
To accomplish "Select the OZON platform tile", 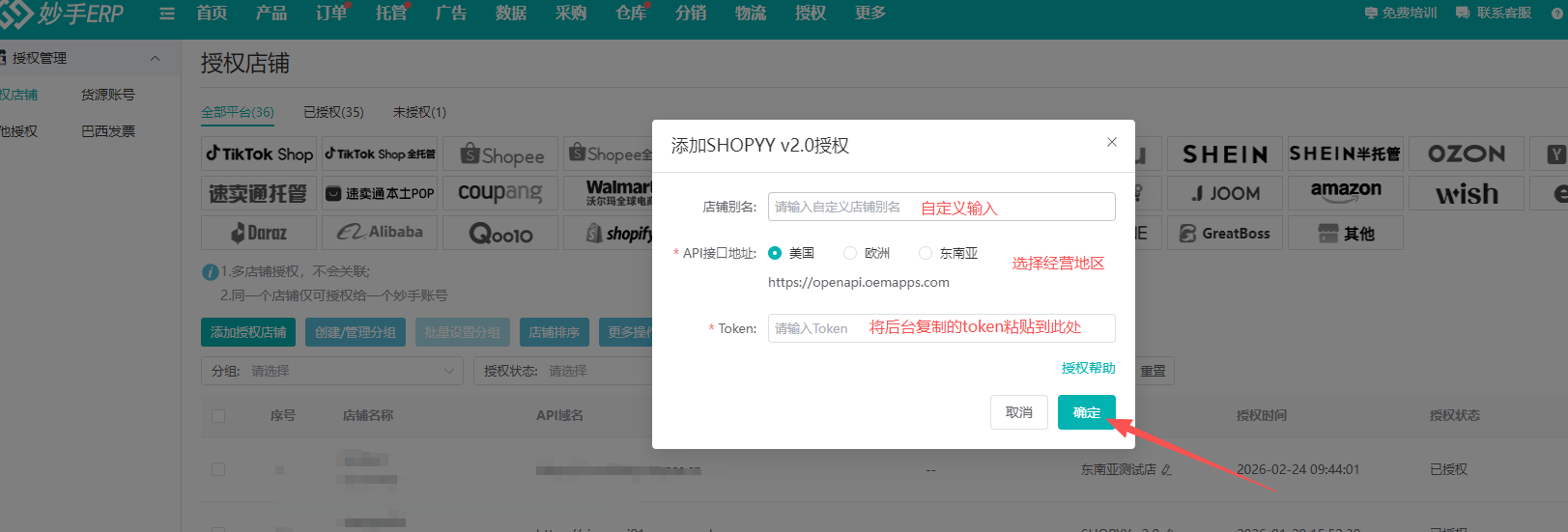I will 1466,154.
